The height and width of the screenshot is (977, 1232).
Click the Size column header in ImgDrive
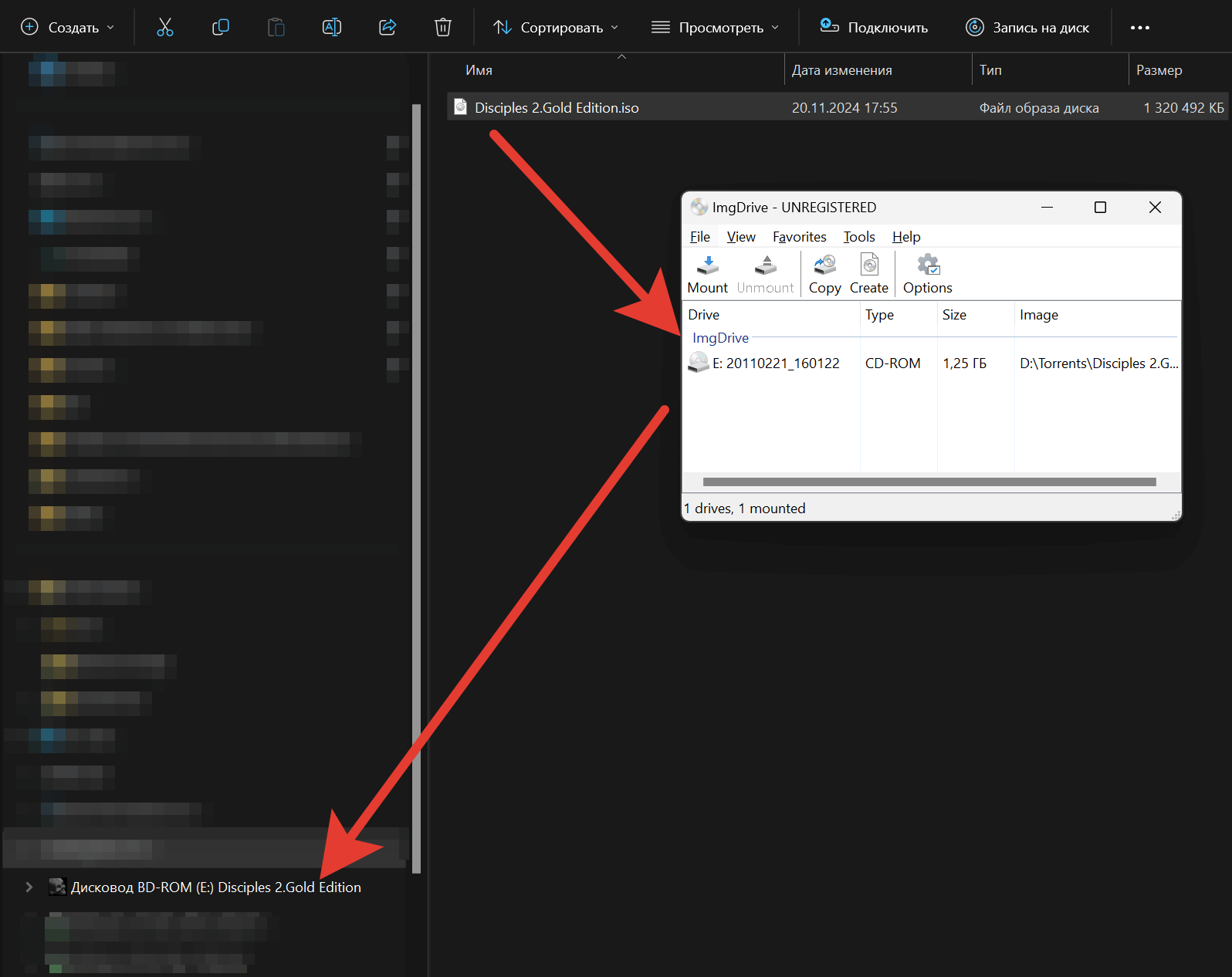click(976, 315)
